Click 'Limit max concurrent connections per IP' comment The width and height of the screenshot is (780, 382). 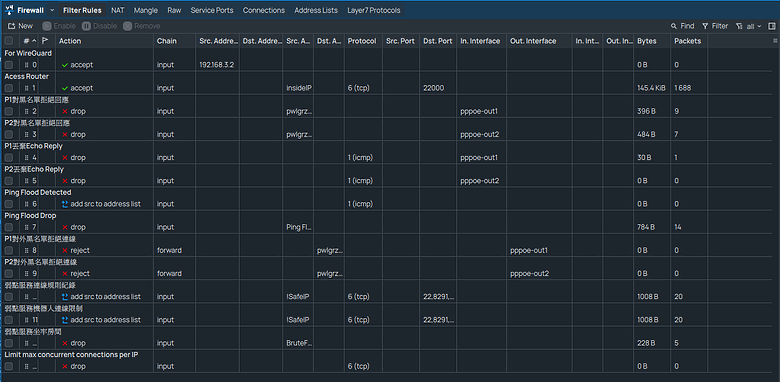click(71, 355)
